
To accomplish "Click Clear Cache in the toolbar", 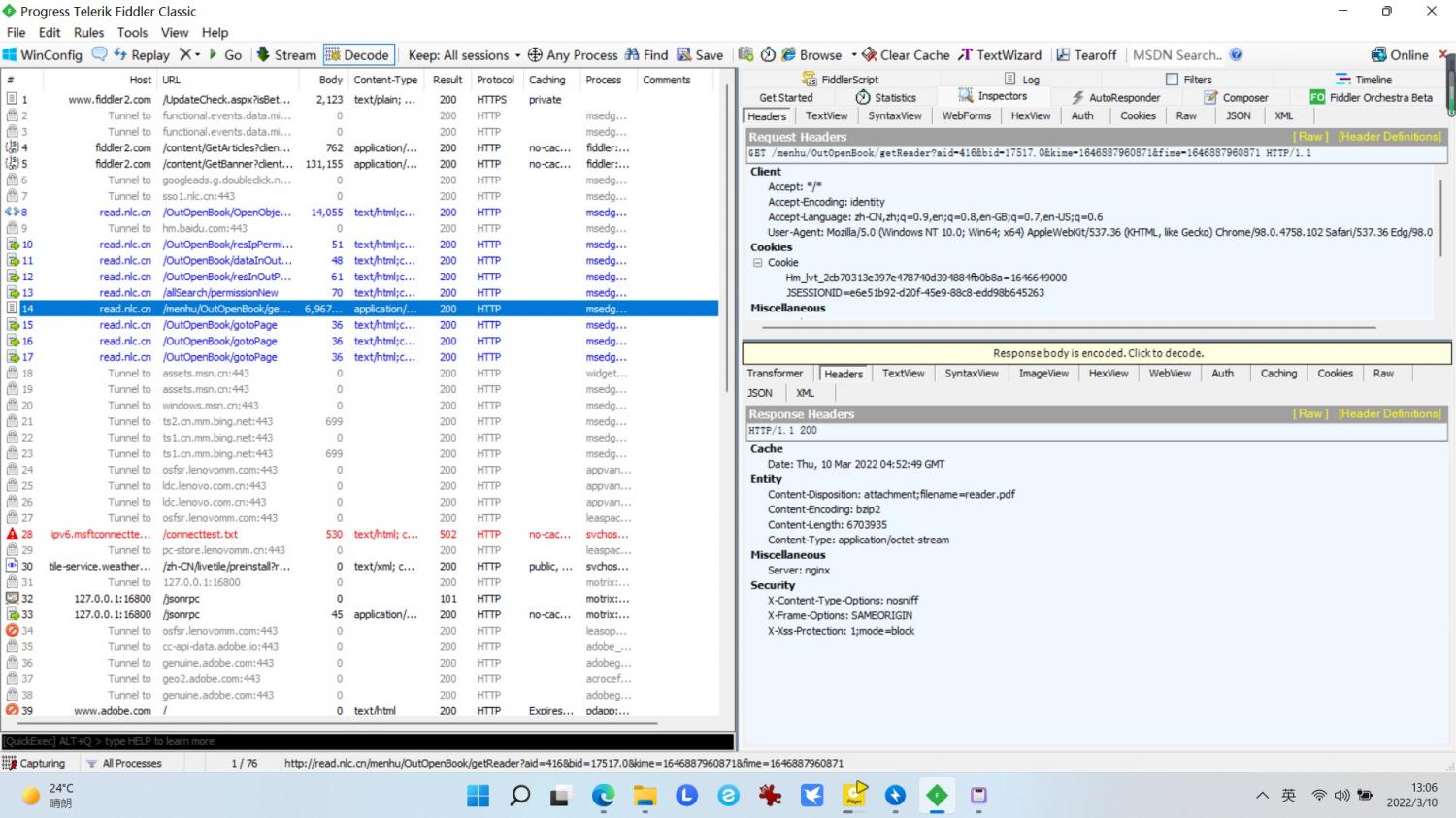I will point(907,55).
